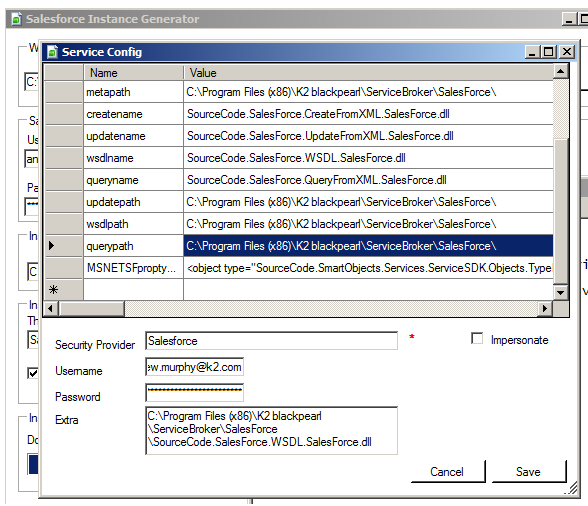588x506 pixels.
Task: Click the createname name cell
Action: click(x=133, y=114)
